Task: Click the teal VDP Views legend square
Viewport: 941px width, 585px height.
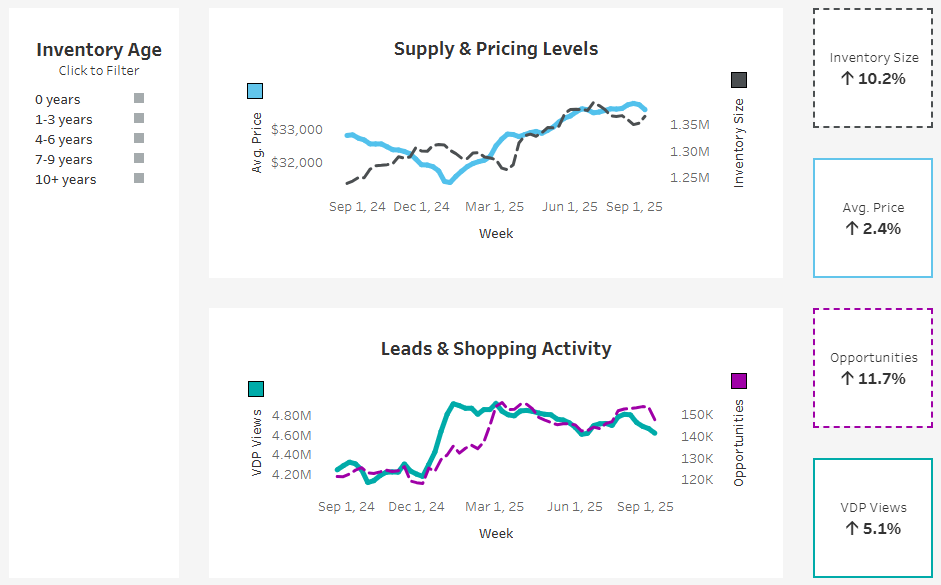Action: coord(256,389)
